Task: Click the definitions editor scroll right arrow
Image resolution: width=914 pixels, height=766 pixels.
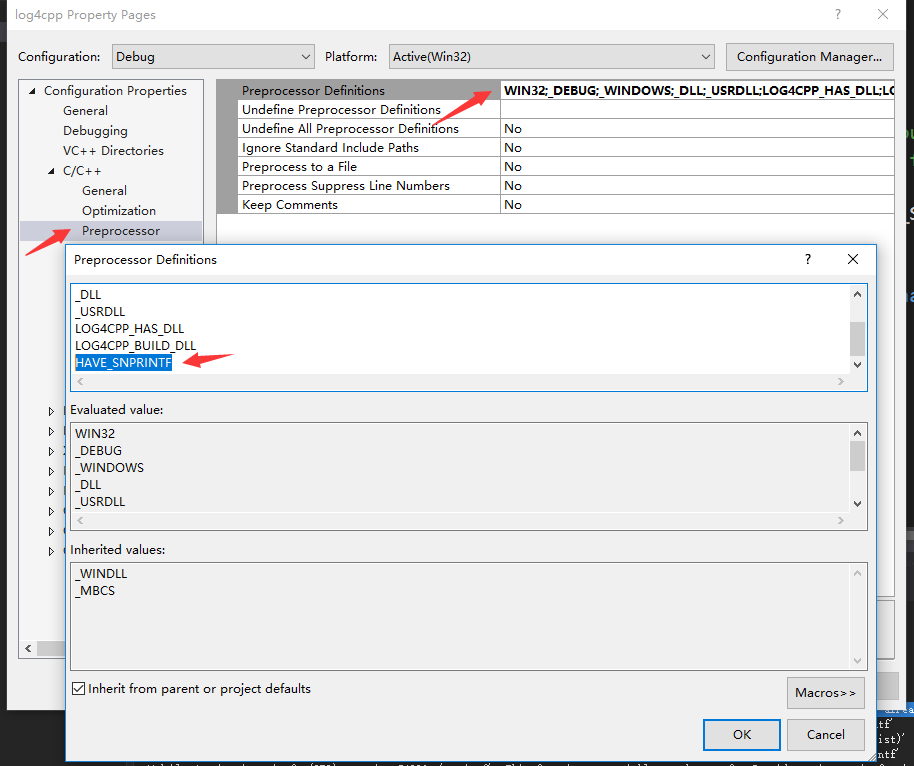Action: (x=841, y=382)
